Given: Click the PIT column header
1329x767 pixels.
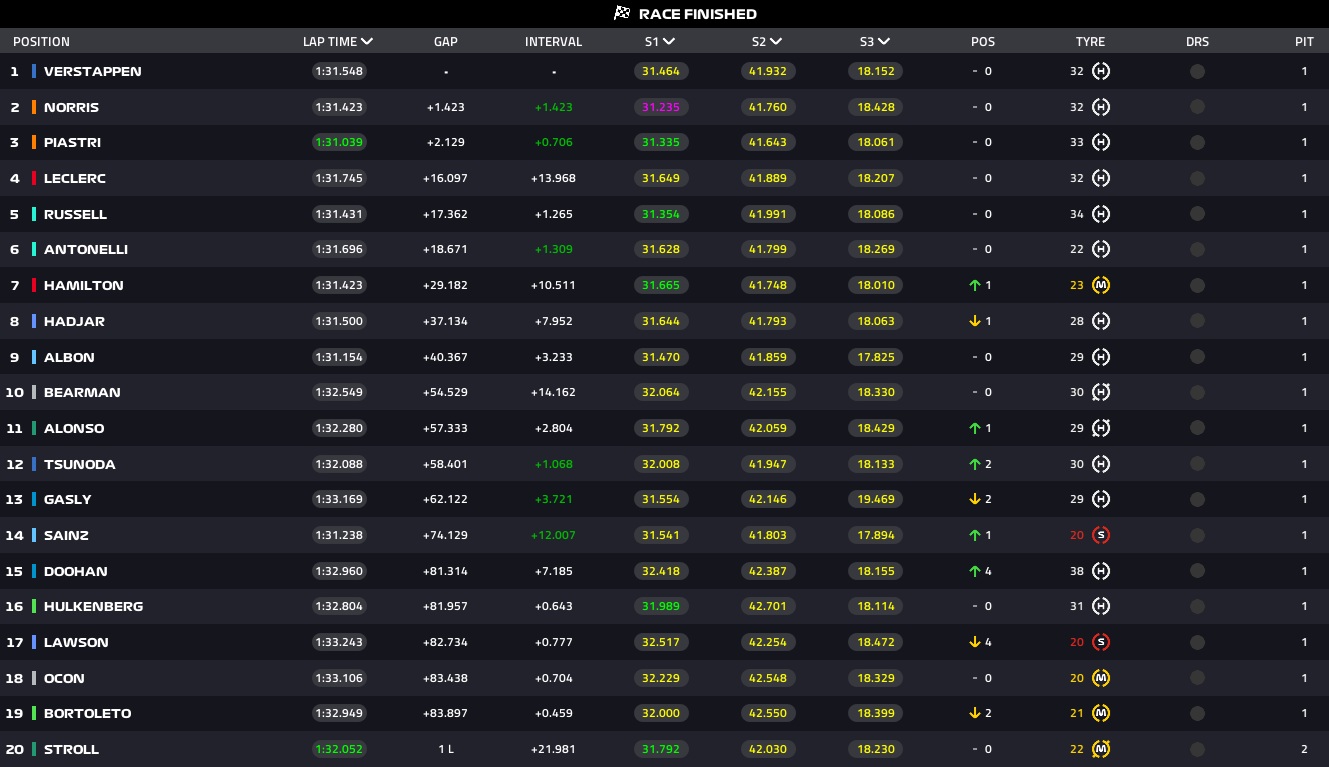Looking at the screenshot, I should [1304, 42].
